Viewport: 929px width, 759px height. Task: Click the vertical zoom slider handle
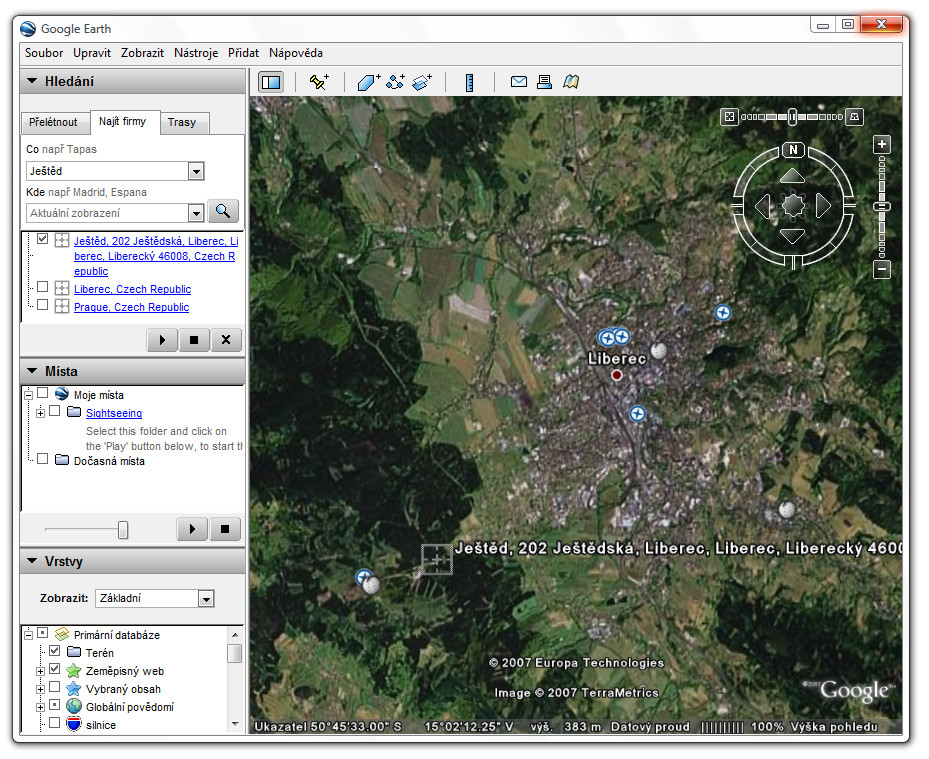[882, 206]
